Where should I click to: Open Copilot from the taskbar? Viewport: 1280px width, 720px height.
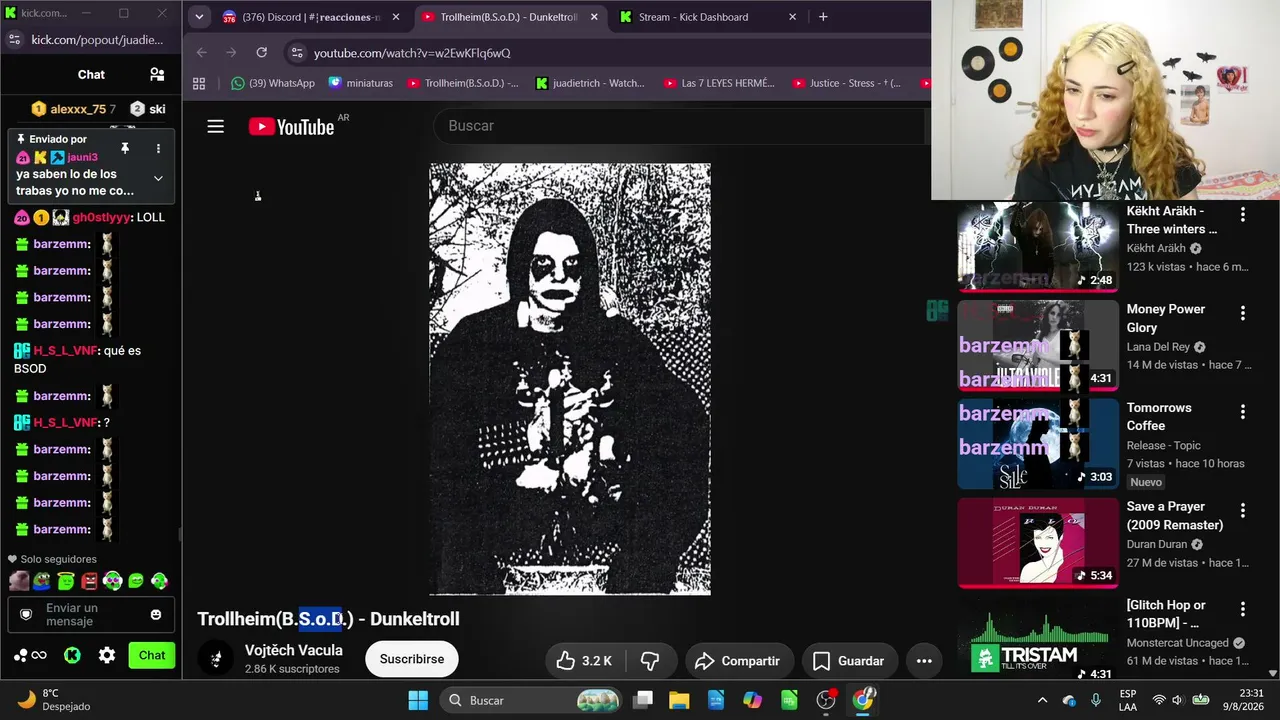coord(752,700)
